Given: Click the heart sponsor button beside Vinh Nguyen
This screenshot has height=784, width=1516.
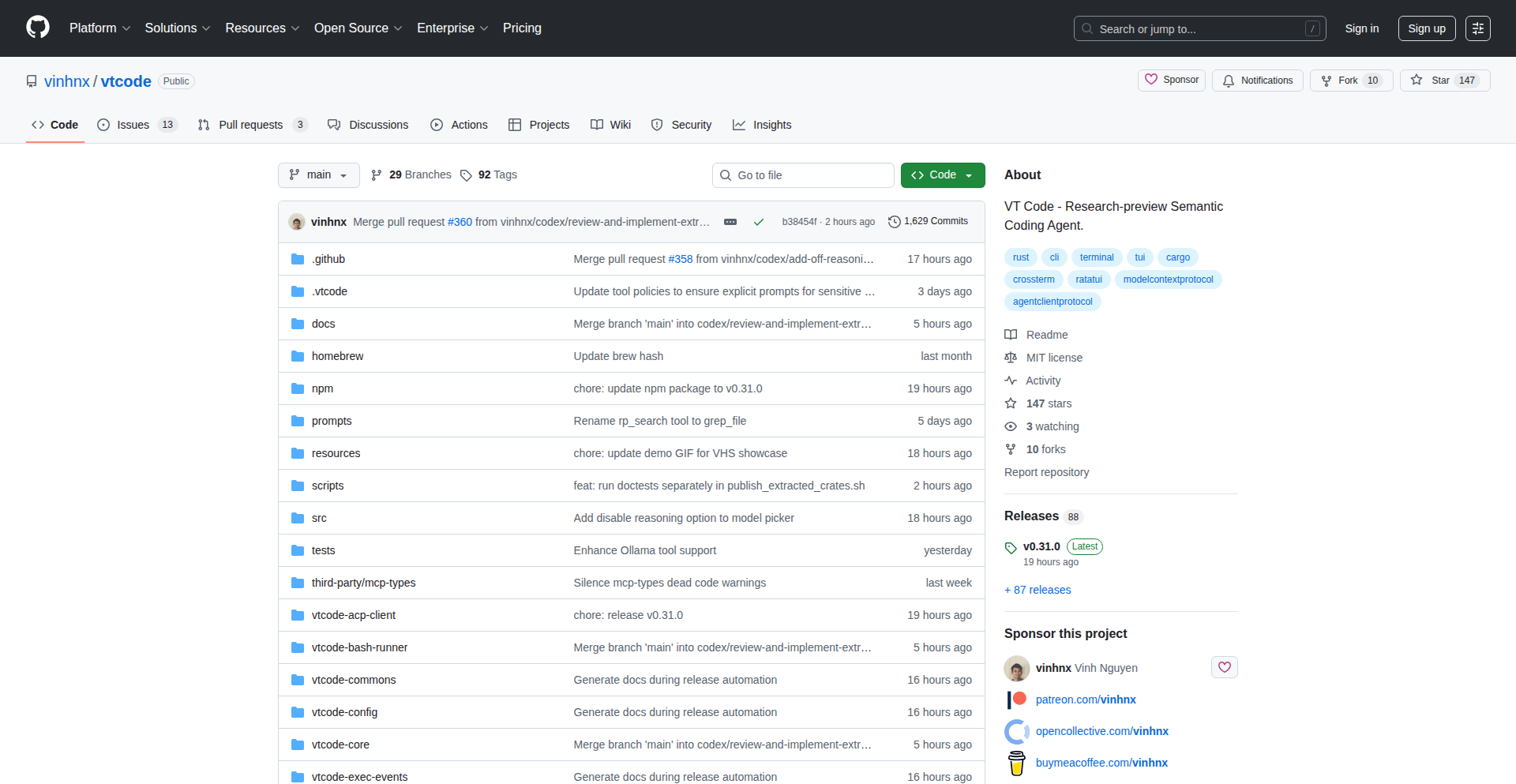Looking at the screenshot, I should coord(1224,667).
